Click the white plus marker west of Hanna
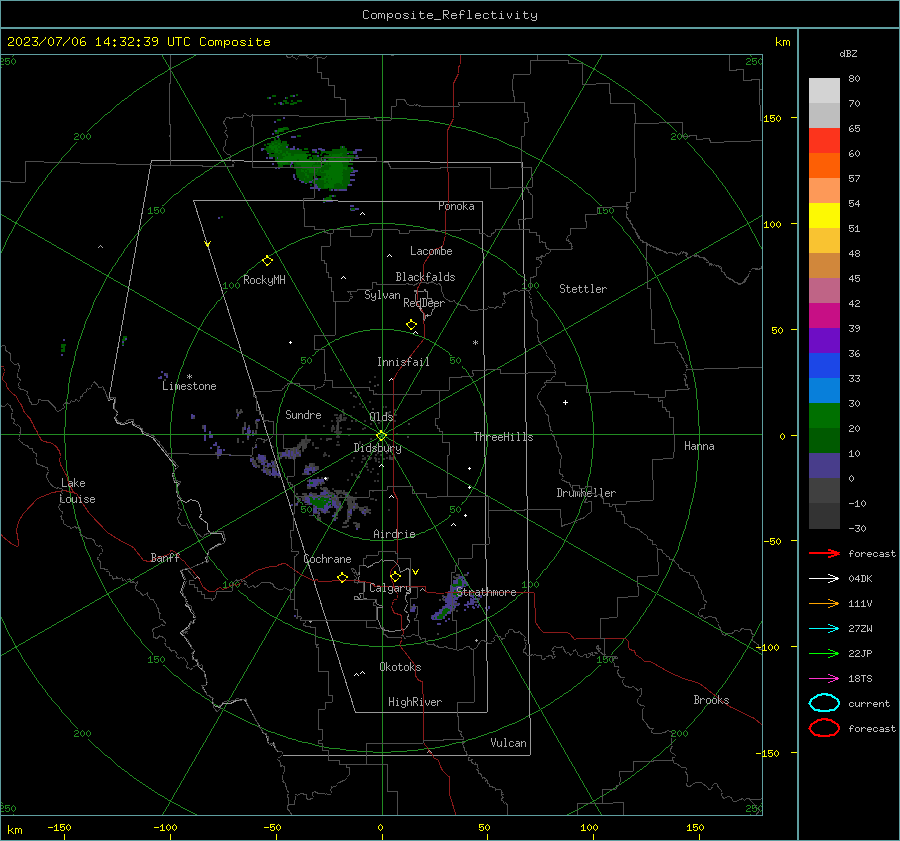 [x=565, y=402]
